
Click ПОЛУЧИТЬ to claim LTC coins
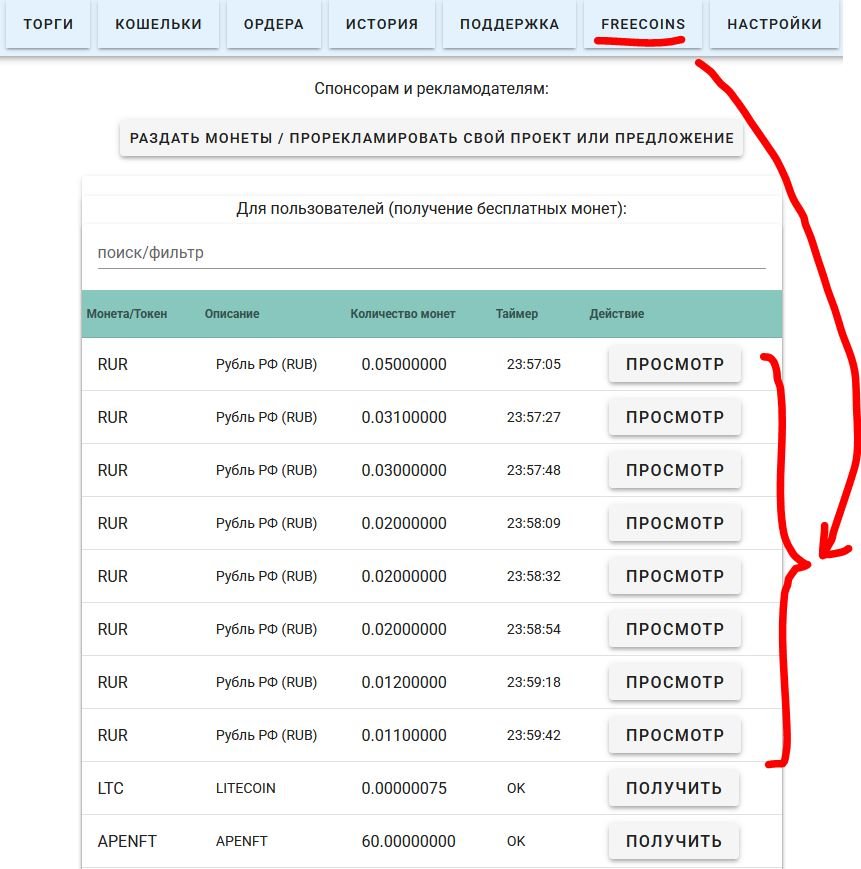[x=674, y=788]
